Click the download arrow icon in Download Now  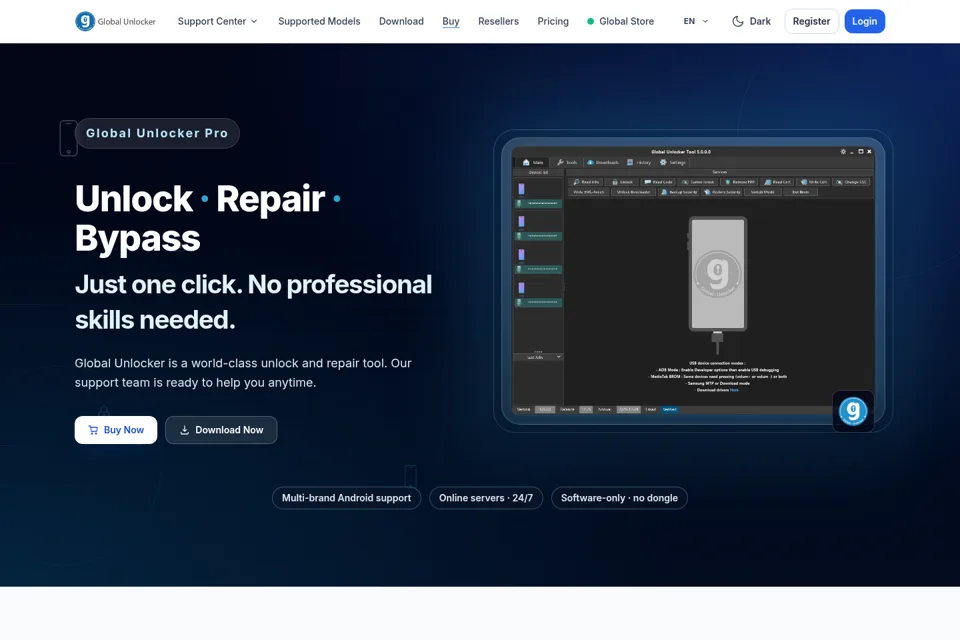[x=184, y=430]
